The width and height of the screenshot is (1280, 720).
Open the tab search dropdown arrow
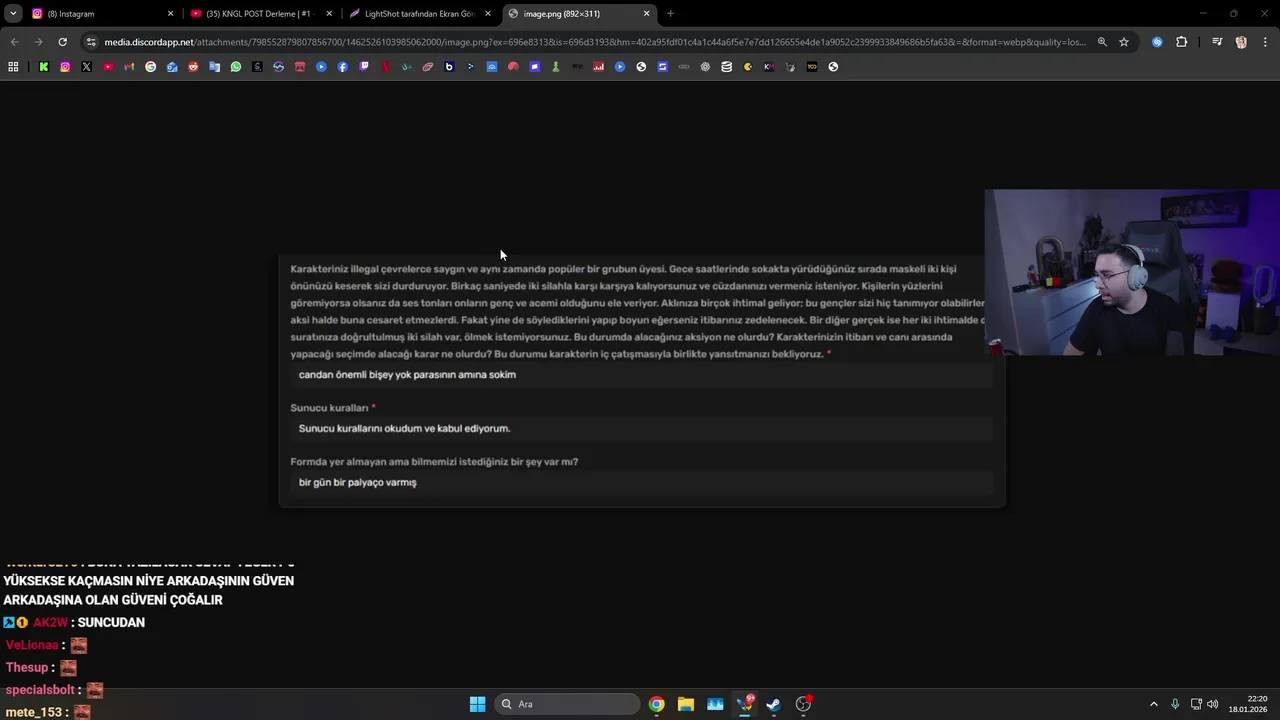click(x=12, y=14)
